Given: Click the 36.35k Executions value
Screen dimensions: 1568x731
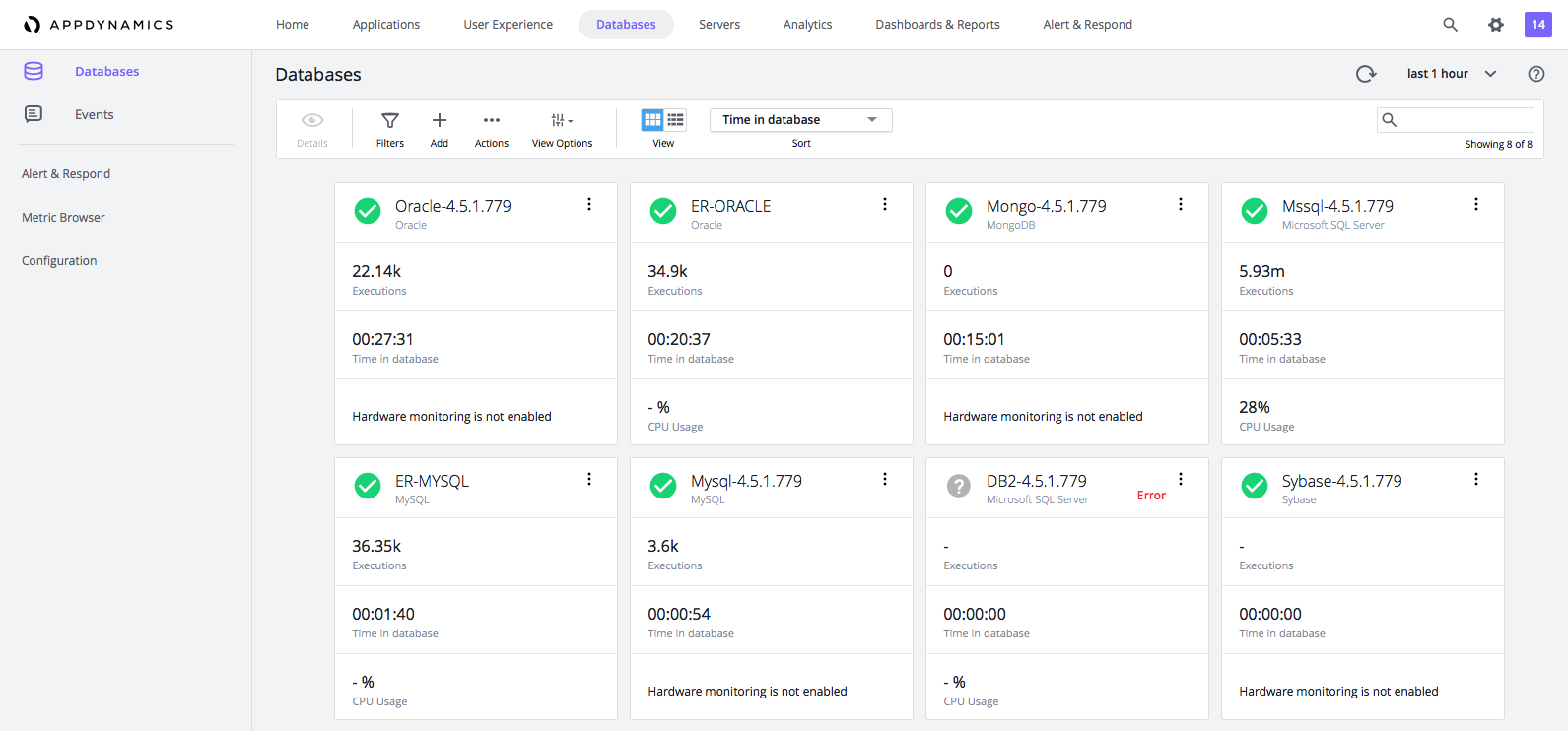Looking at the screenshot, I should (376, 546).
